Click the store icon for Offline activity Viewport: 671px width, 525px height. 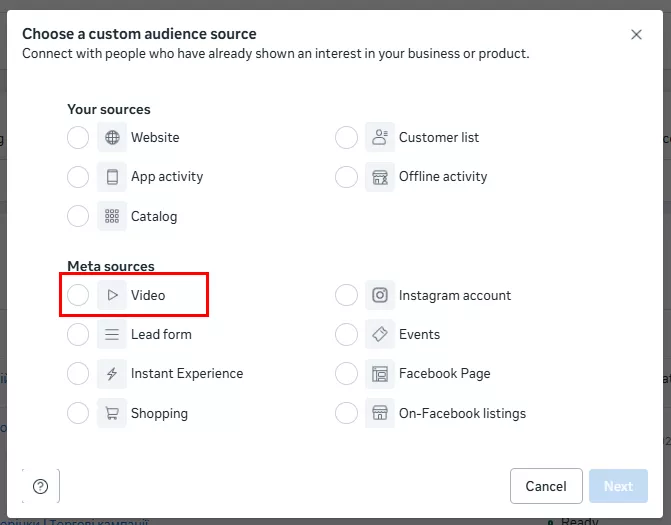click(x=380, y=177)
